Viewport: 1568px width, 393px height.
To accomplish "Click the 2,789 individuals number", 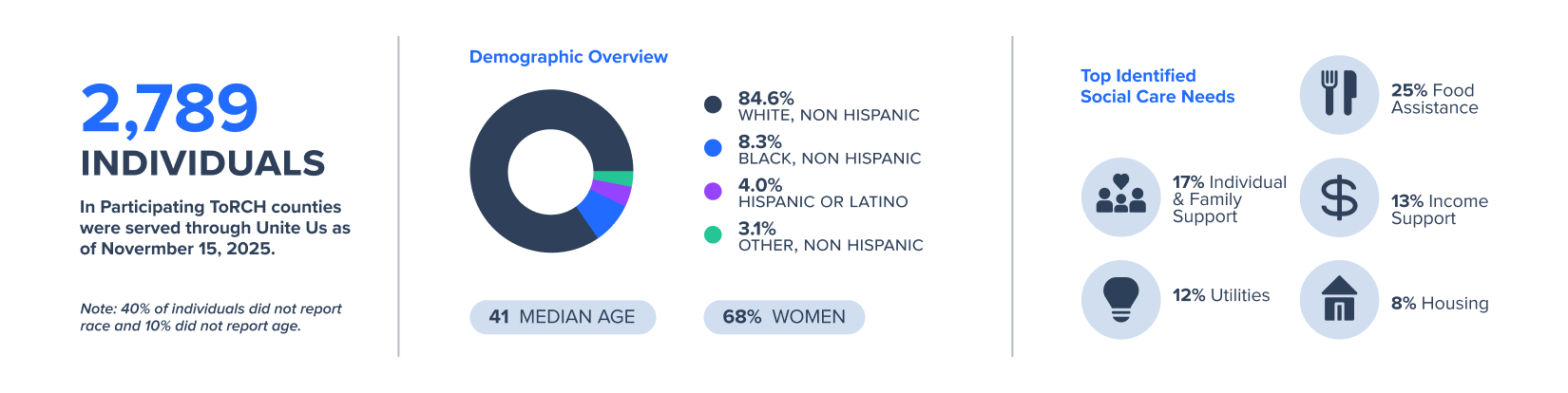I will pyautogui.click(x=169, y=108).
